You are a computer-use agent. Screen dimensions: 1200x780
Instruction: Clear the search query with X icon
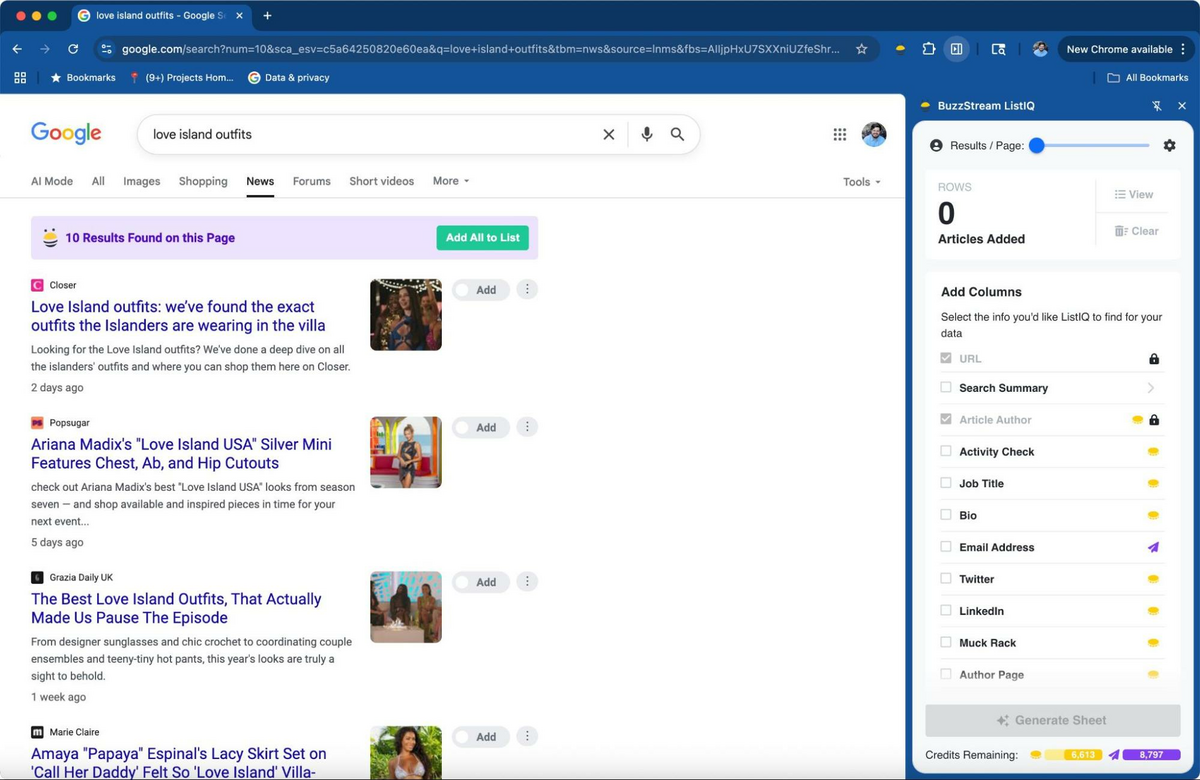pyautogui.click(x=608, y=134)
